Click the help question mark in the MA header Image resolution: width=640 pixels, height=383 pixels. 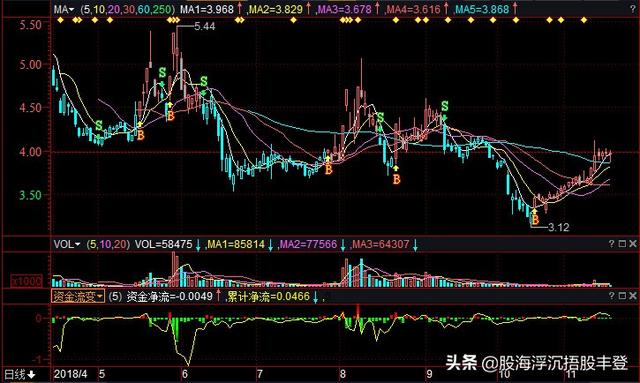click(x=633, y=9)
